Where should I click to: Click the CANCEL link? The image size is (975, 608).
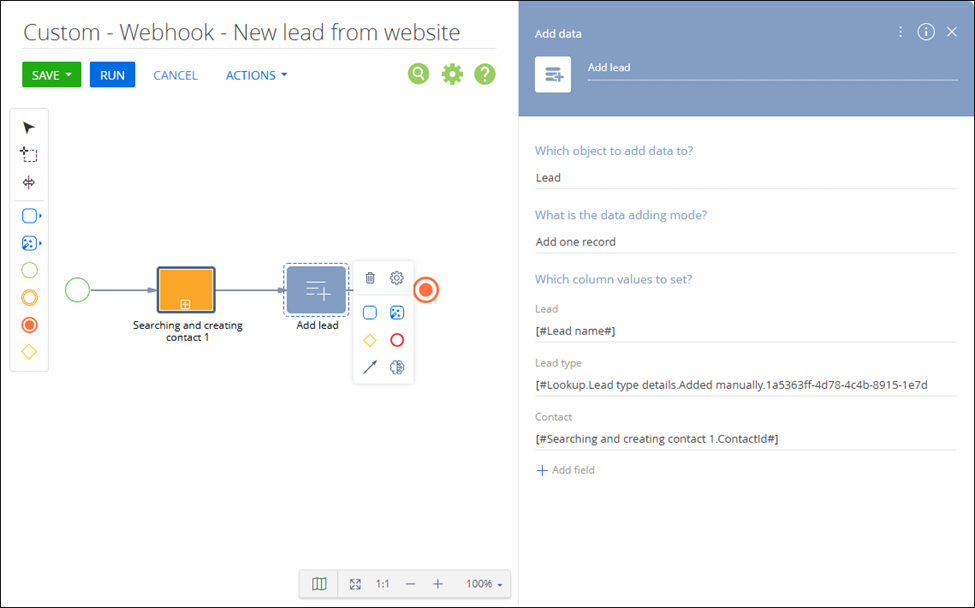click(x=175, y=76)
